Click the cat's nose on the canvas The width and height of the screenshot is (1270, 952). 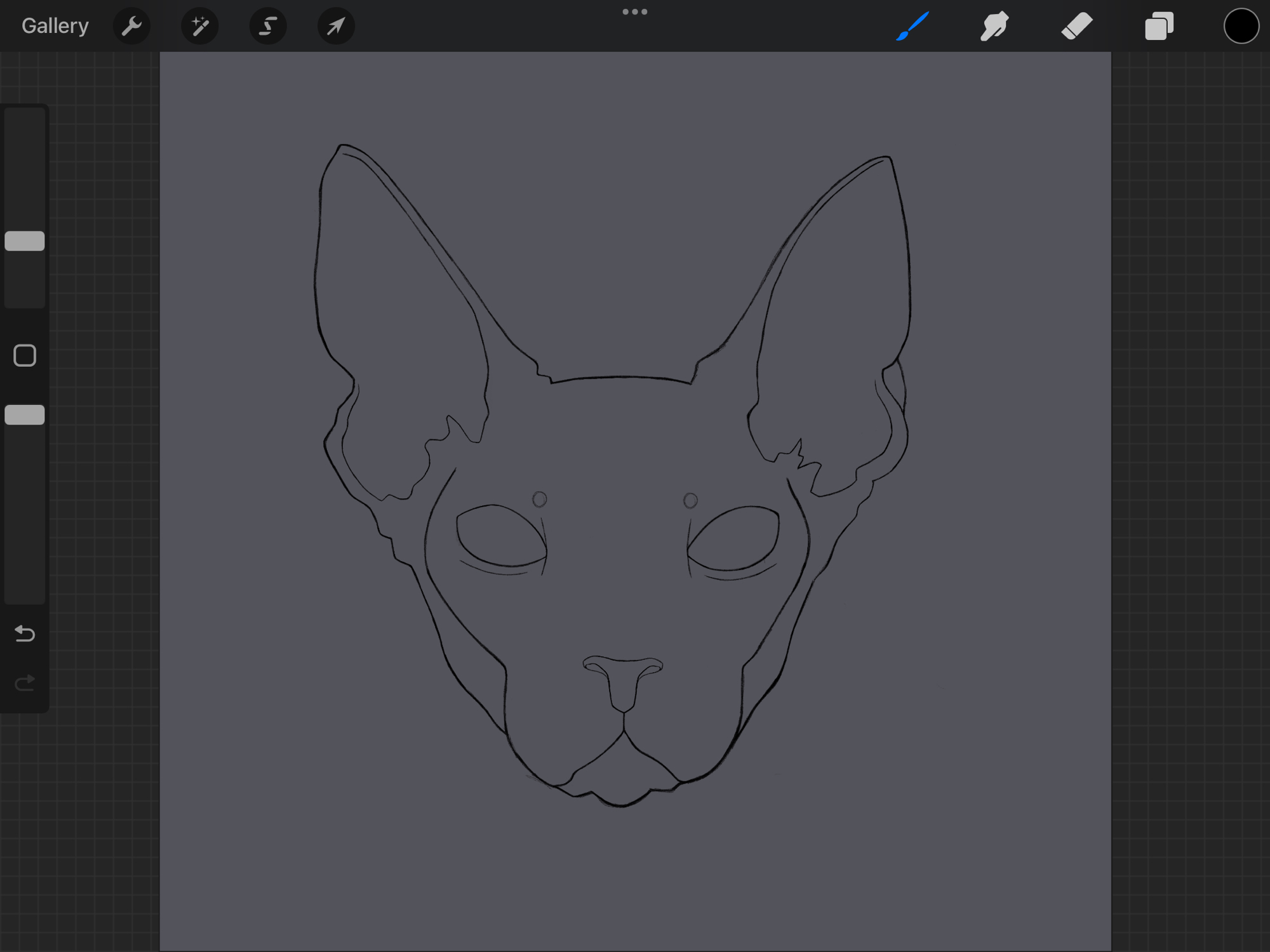point(623,680)
